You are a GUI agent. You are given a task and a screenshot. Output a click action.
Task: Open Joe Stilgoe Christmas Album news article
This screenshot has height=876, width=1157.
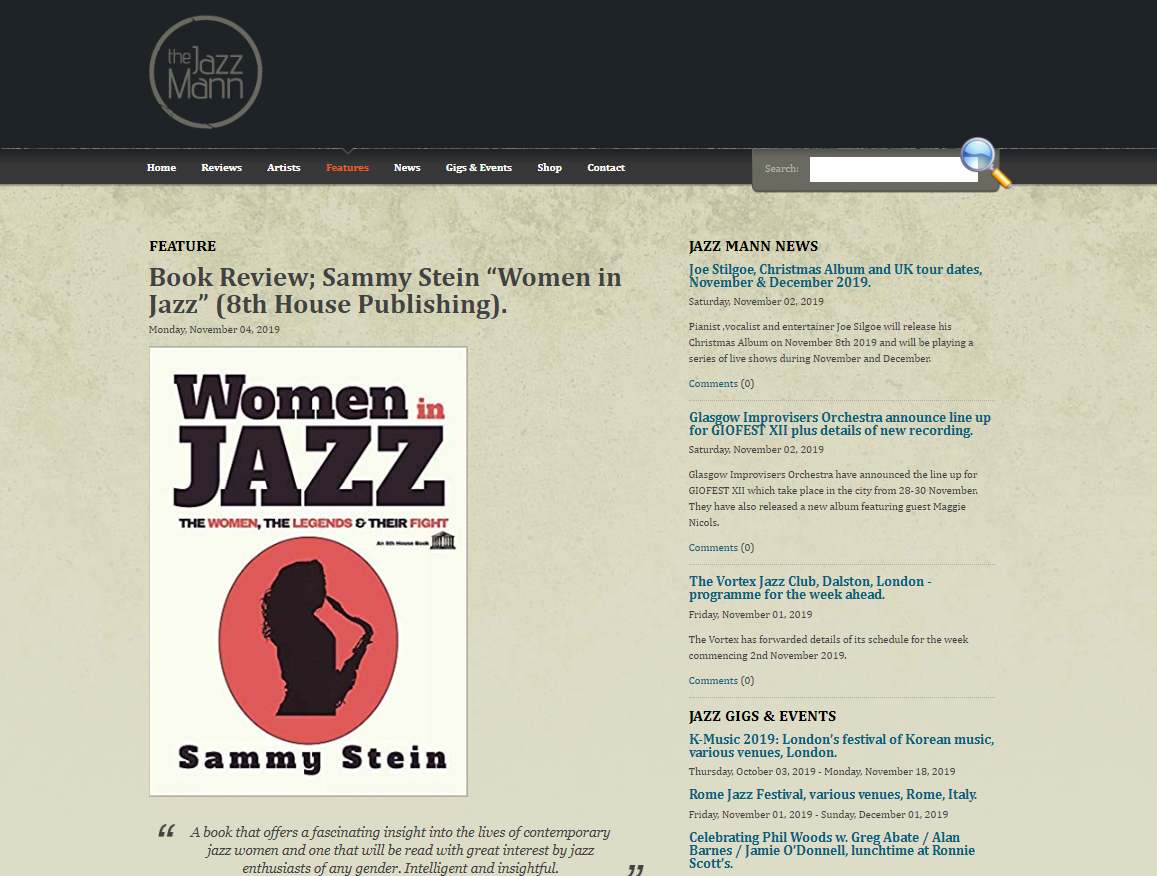click(835, 276)
